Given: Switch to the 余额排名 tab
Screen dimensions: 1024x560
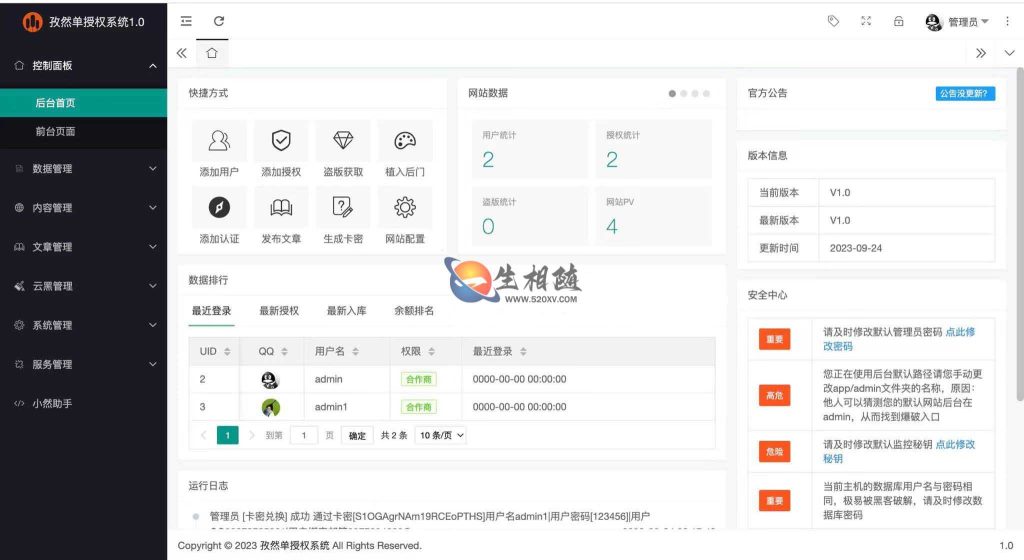Looking at the screenshot, I should tap(414, 311).
